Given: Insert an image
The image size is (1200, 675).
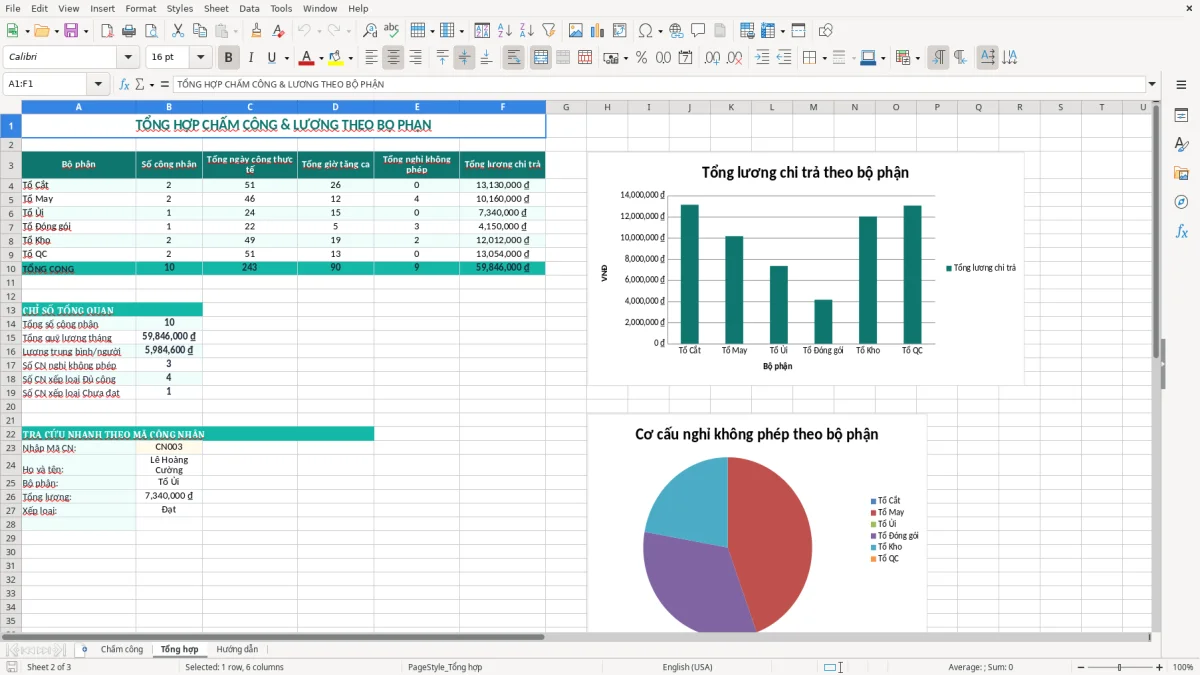Looking at the screenshot, I should [x=576, y=31].
